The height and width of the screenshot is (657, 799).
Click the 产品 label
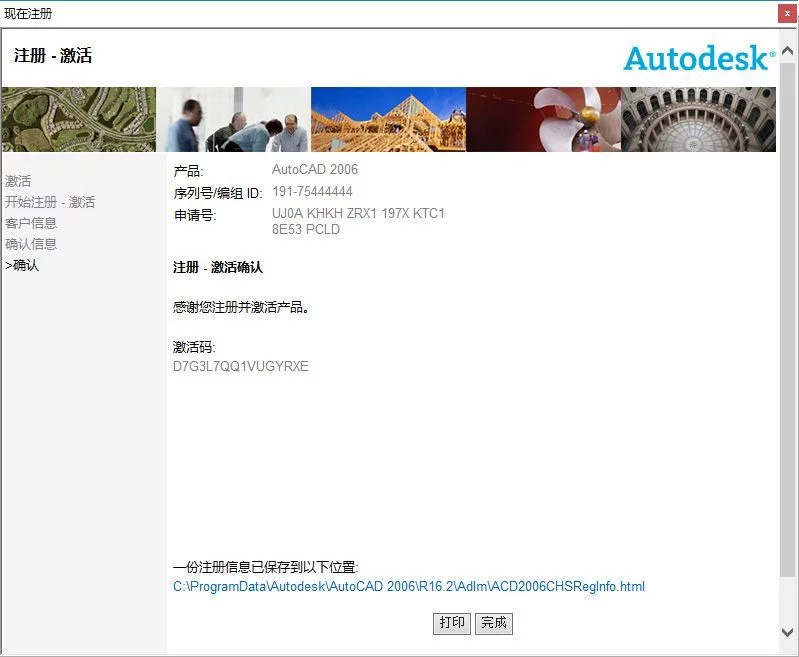(x=188, y=171)
